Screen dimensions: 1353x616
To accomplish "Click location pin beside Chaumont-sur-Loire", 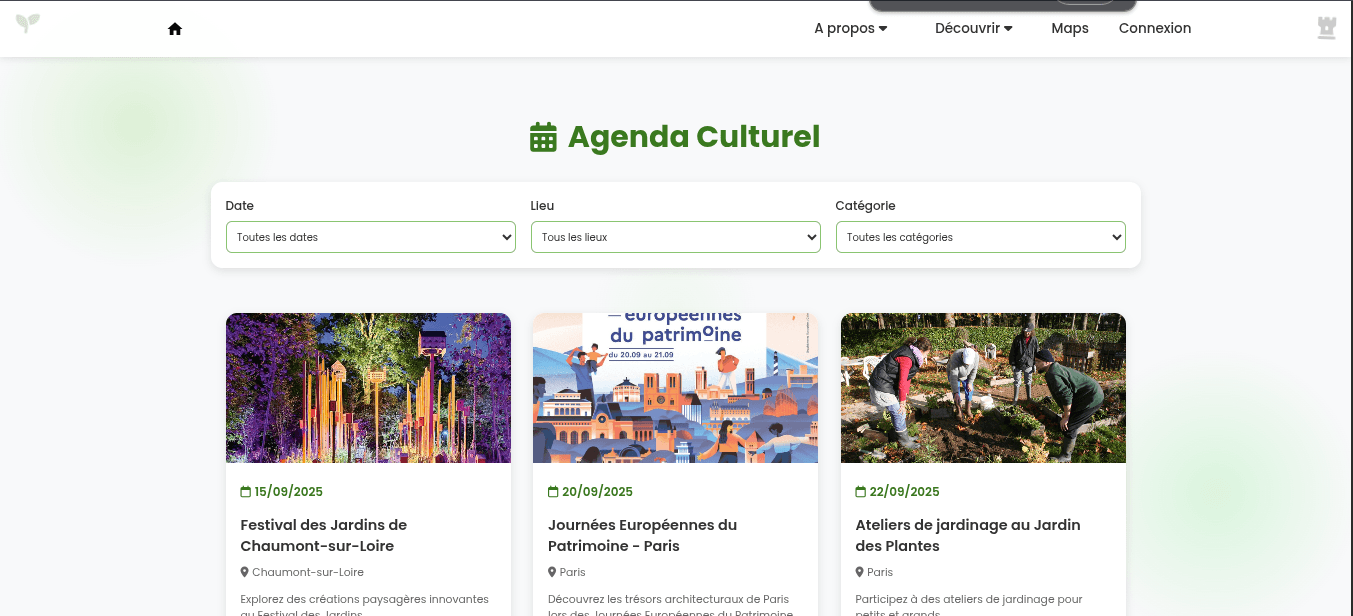I will tap(245, 572).
